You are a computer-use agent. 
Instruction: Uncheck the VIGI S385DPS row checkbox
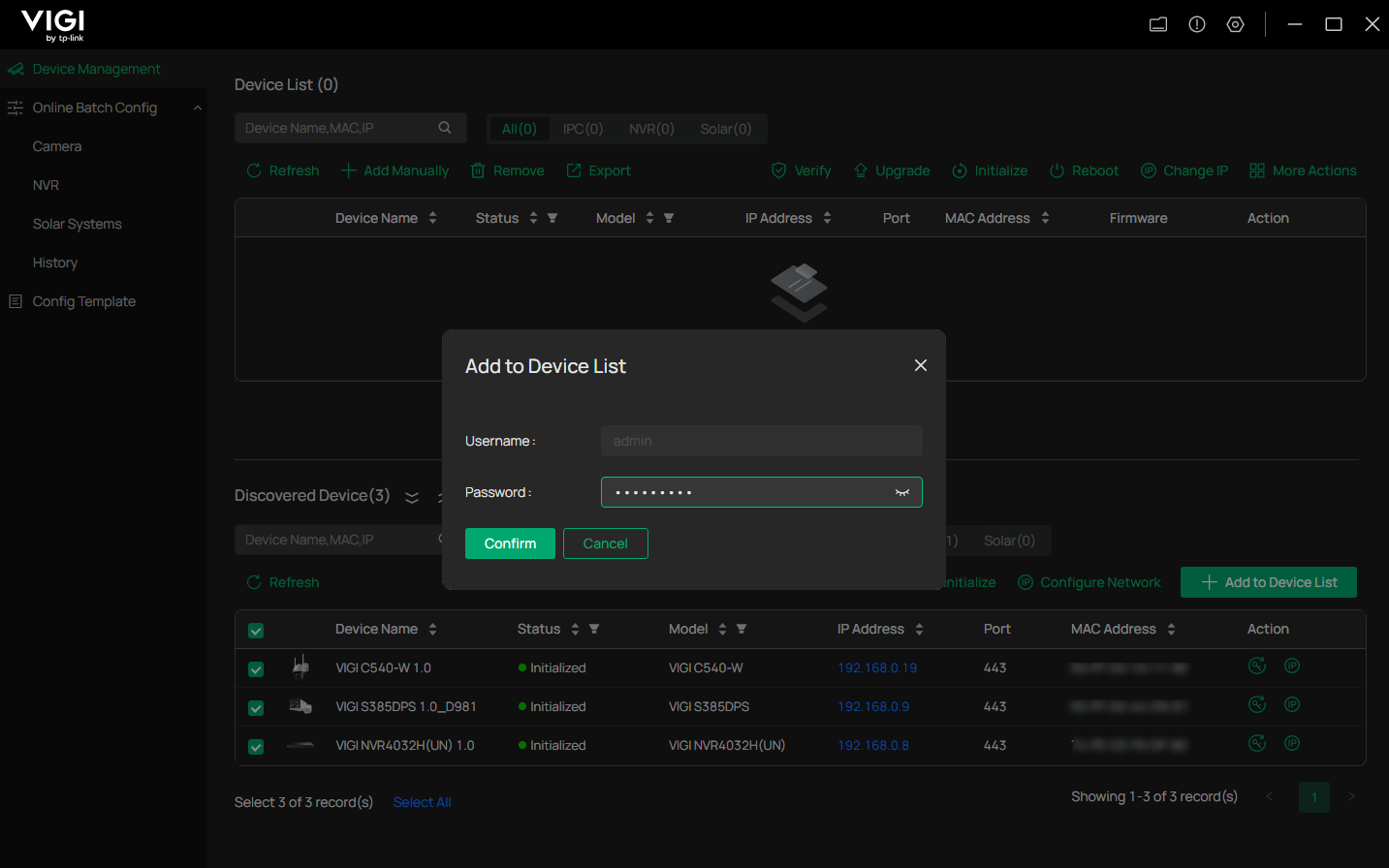pyautogui.click(x=256, y=708)
